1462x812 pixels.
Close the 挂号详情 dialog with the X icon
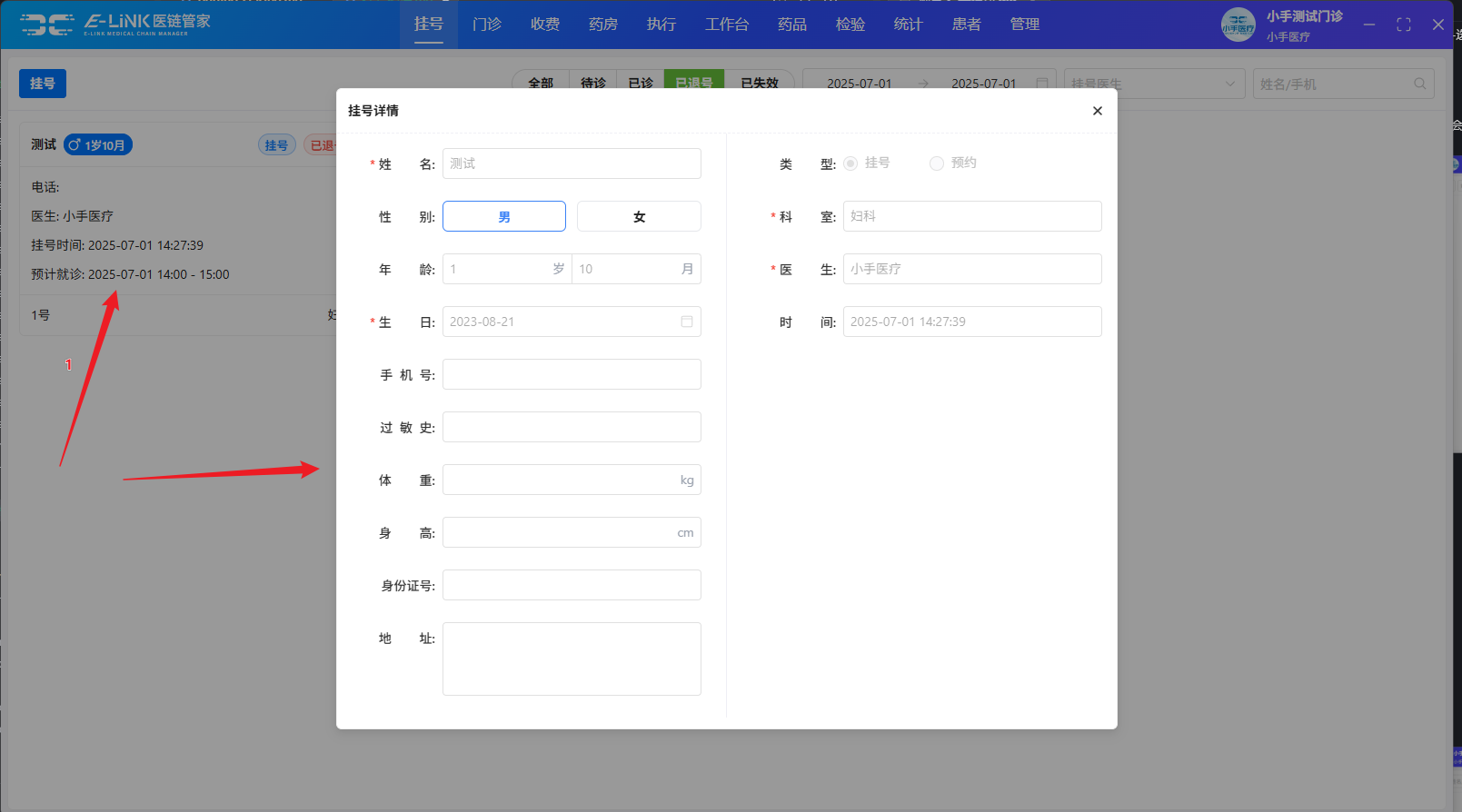pyautogui.click(x=1097, y=111)
